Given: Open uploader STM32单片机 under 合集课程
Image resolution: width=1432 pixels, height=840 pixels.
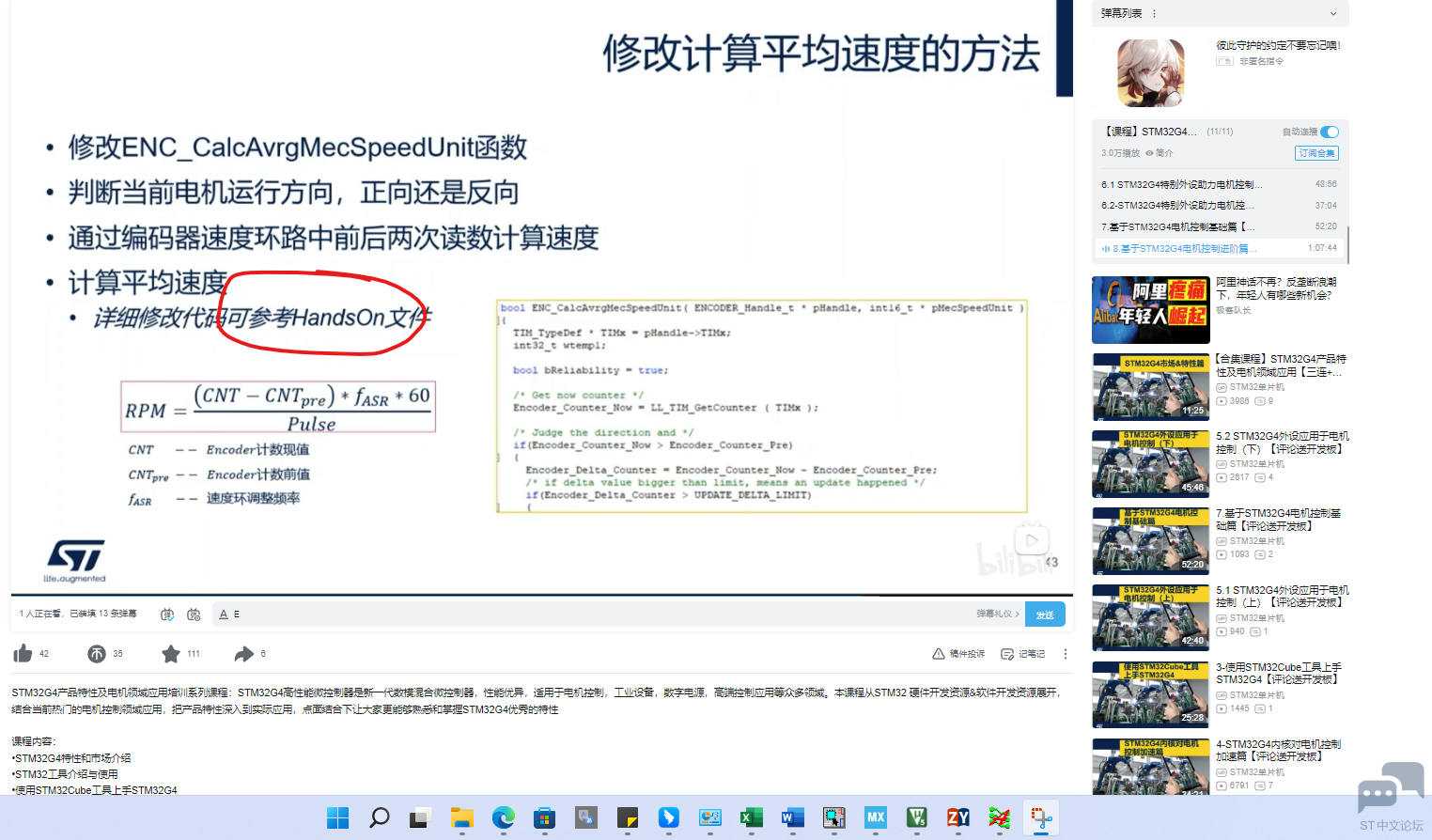Looking at the screenshot, I should (1256, 387).
